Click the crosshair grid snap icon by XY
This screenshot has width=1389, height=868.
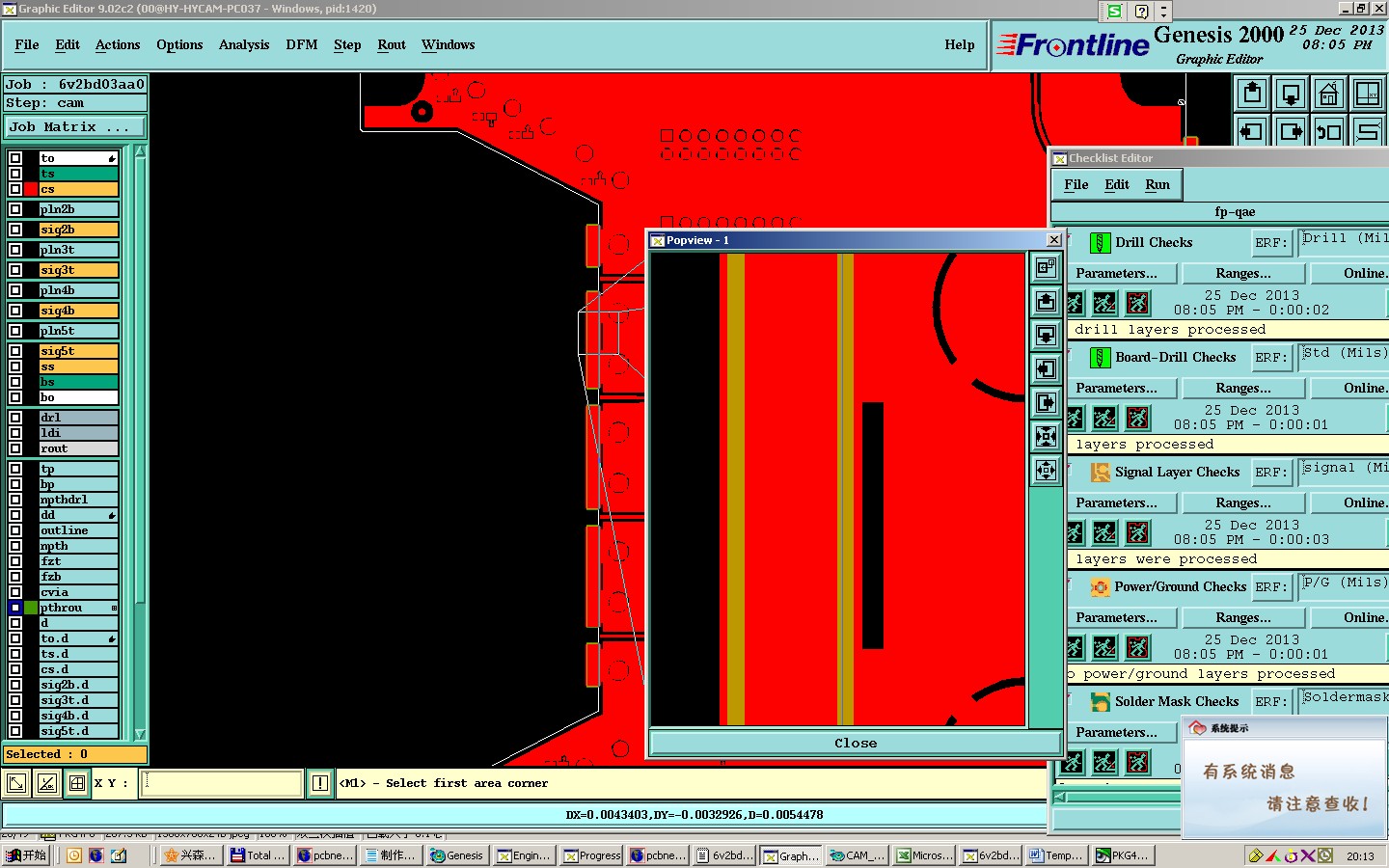pos(77,783)
